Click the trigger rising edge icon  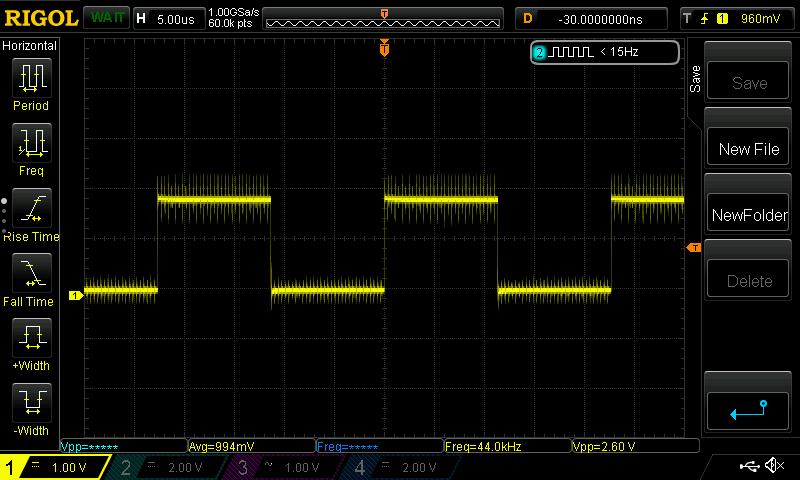(705, 19)
